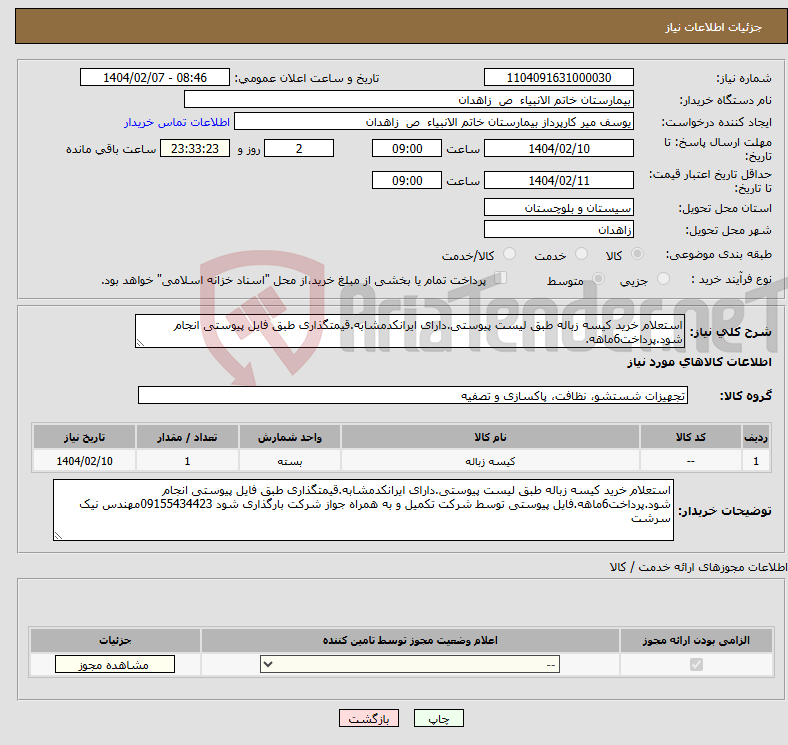Toggle the mandatory license checkbox
The height and width of the screenshot is (745, 788).
tap(696, 665)
